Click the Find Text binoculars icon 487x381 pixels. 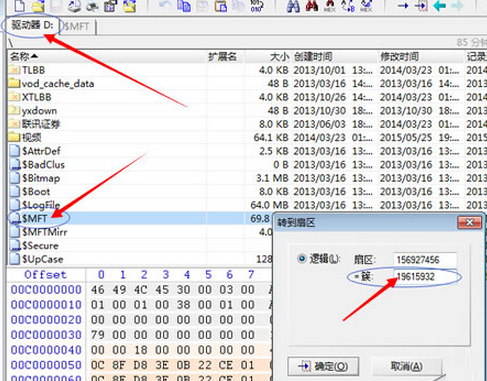click(x=293, y=6)
